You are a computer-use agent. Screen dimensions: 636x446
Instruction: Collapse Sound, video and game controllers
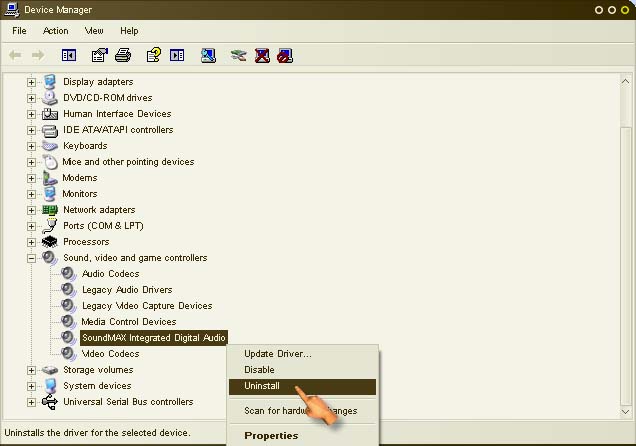(x=32, y=258)
